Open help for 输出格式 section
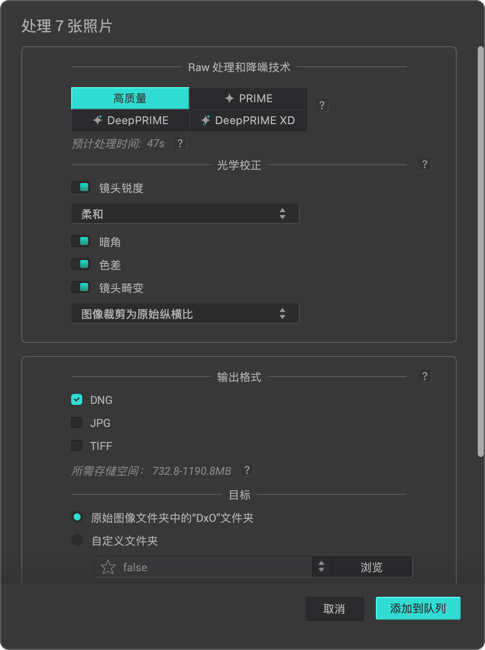This screenshot has width=485, height=650. pyautogui.click(x=424, y=376)
